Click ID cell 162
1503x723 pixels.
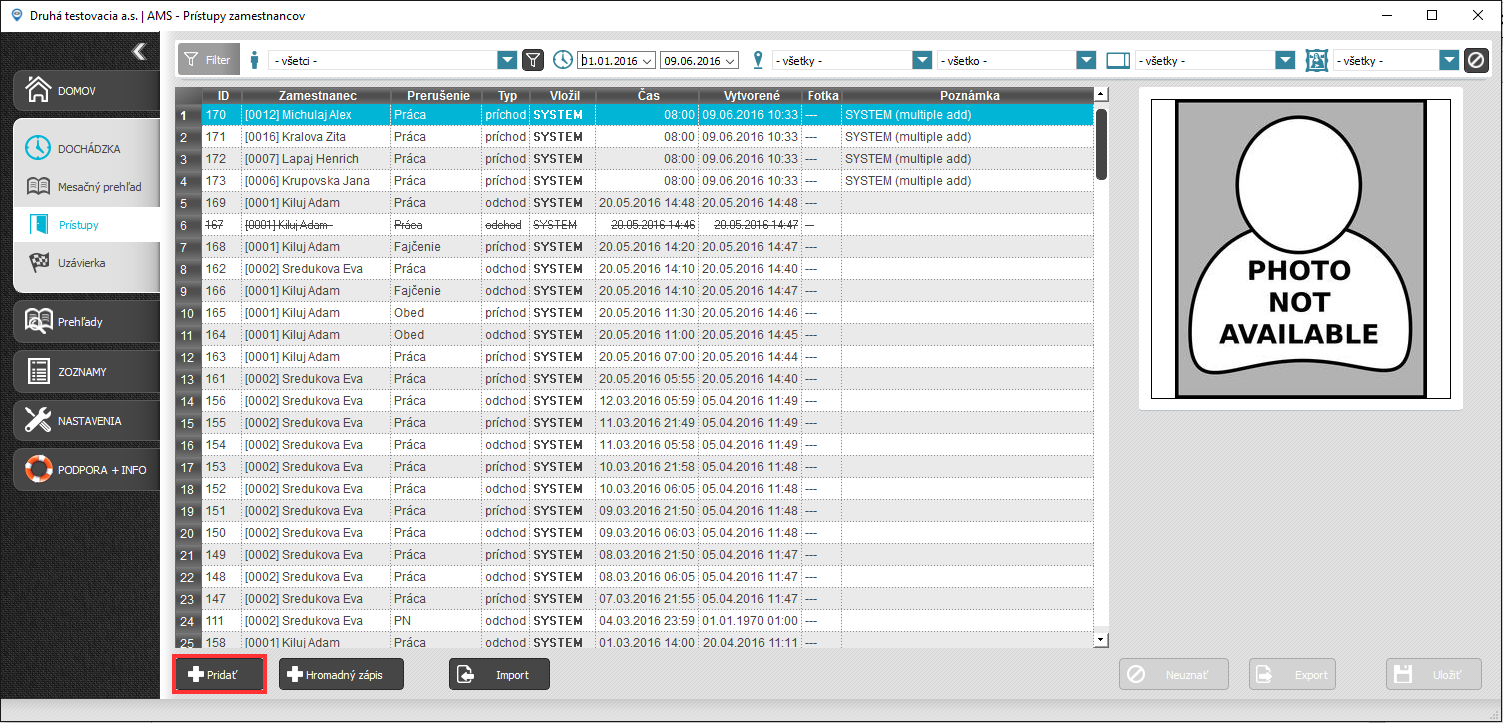[x=223, y=269]
